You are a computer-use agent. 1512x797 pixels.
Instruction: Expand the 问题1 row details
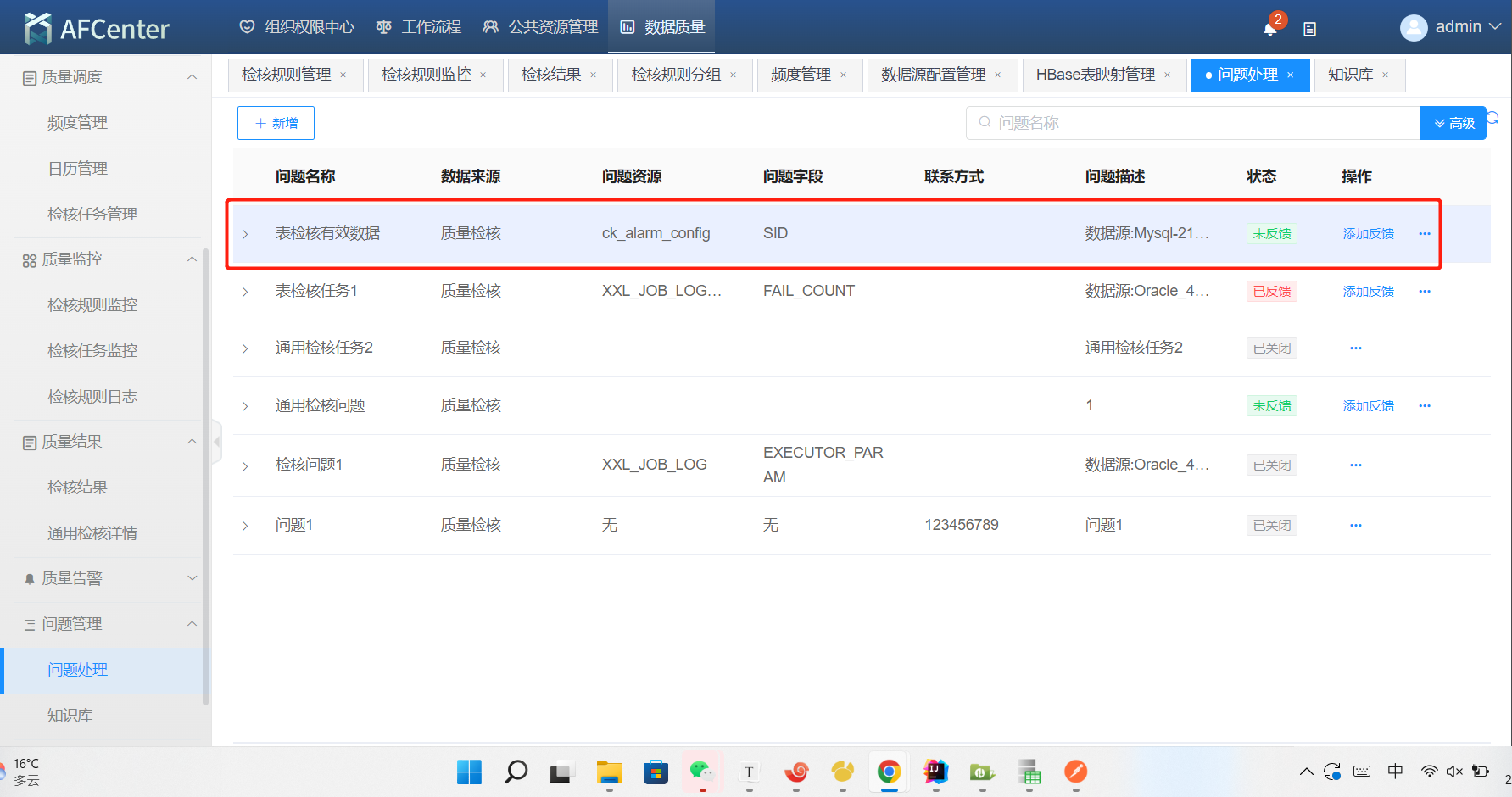pyautogui.click(x=245, y=526)
